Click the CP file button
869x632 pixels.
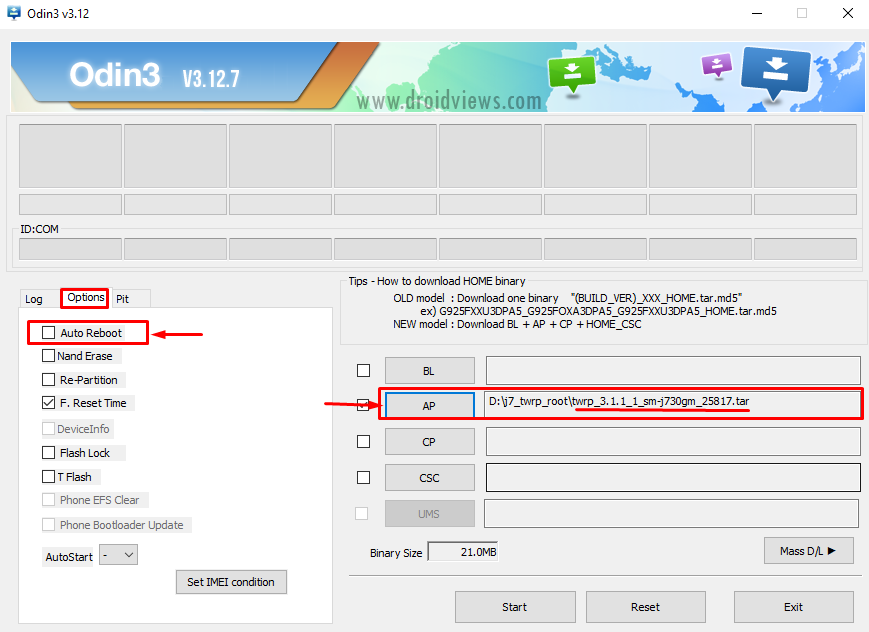430,442
